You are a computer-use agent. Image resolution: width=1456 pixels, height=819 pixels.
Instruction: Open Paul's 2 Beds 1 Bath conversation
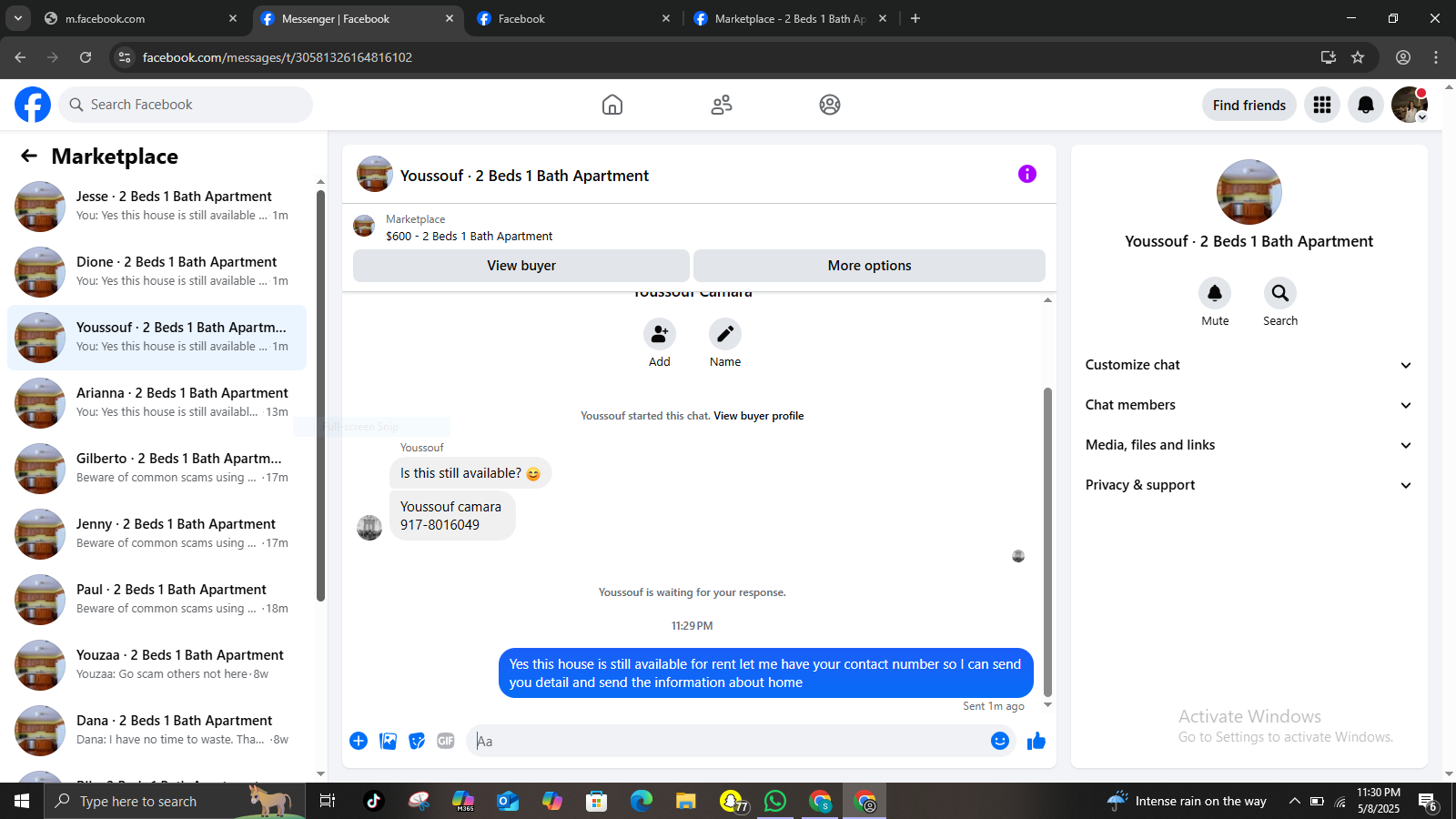point(157,600)
